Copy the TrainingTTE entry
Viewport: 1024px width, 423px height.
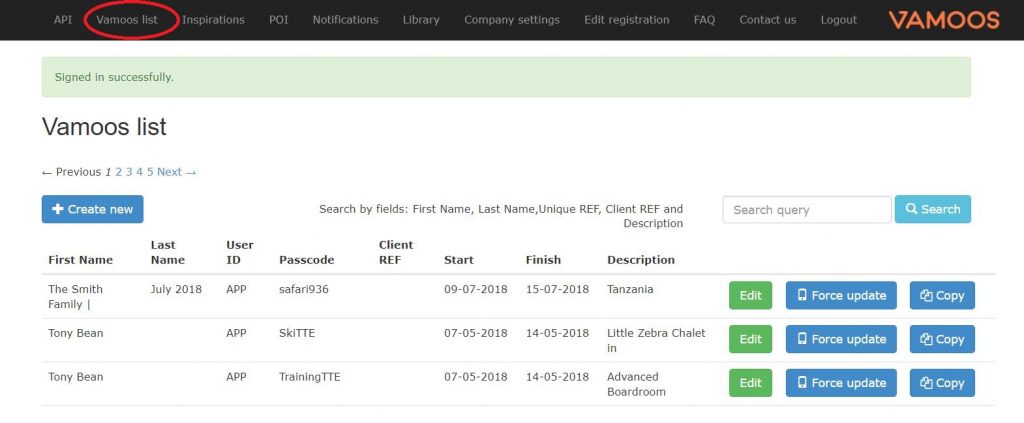(x=942, y=383)
